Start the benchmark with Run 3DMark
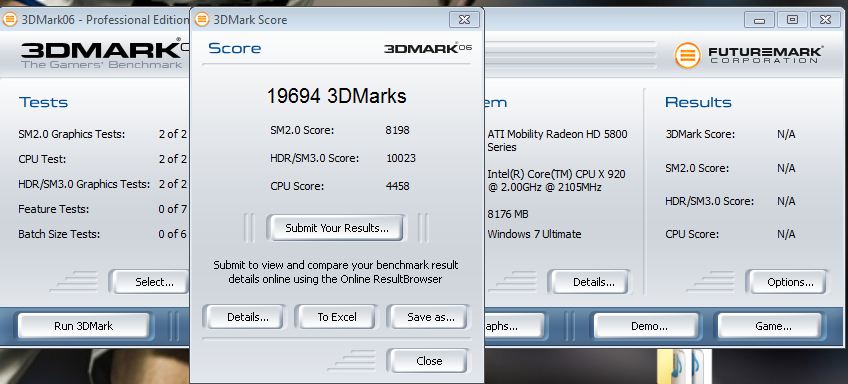The height and width of the screenshot is (384, 848). click(x=83, y=326)
